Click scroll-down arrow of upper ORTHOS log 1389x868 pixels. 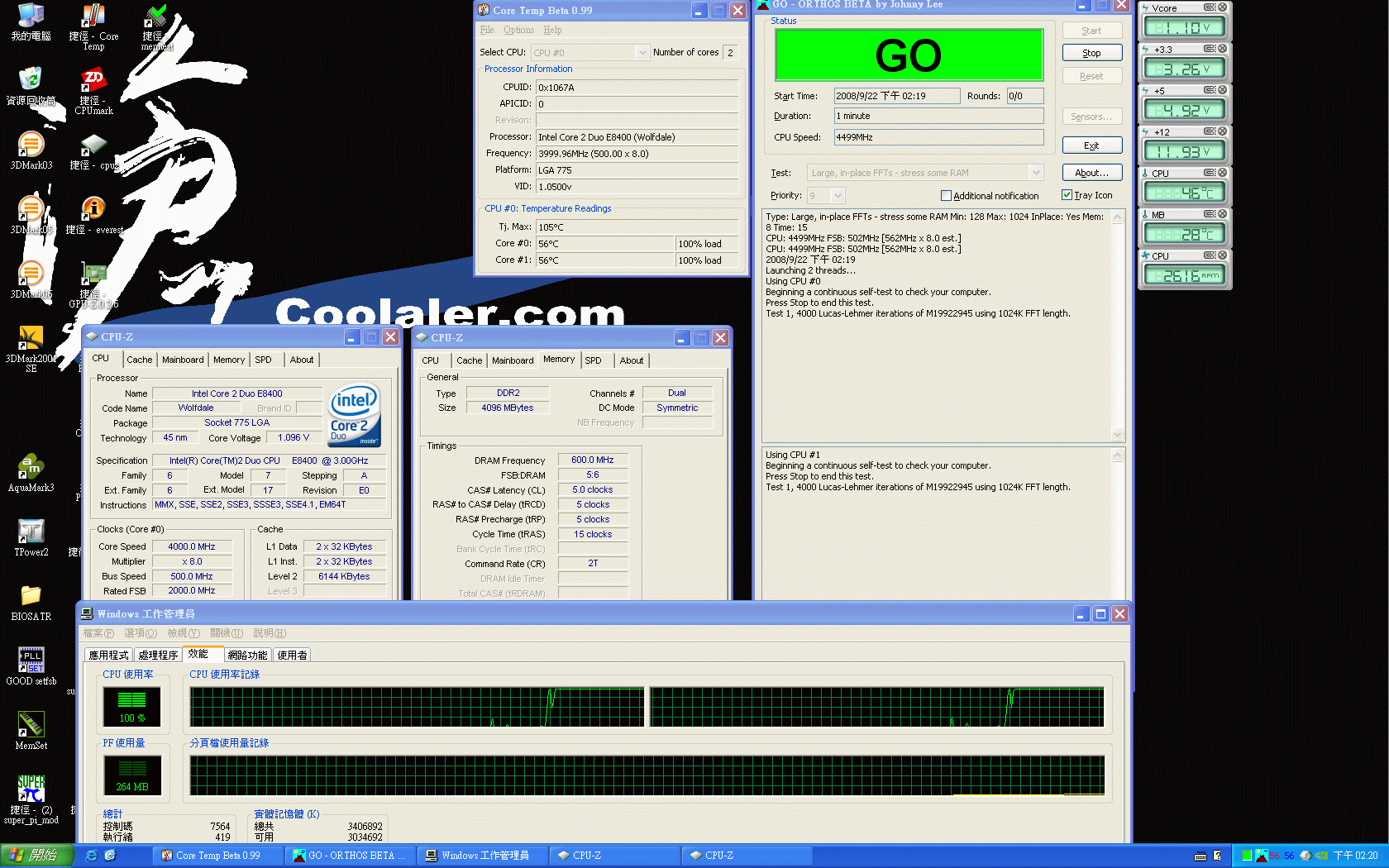(x=1118, y=435)
